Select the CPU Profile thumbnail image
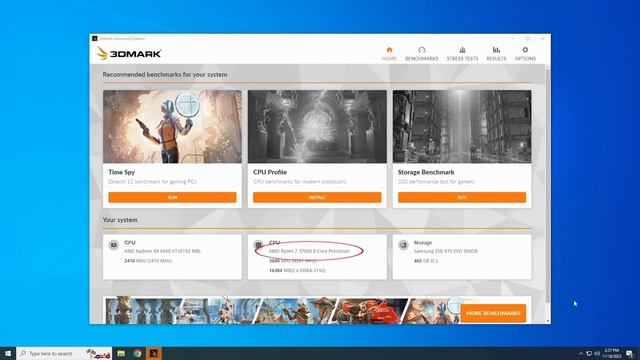This screenshot has height=360, width=640. tap(317, 127)
